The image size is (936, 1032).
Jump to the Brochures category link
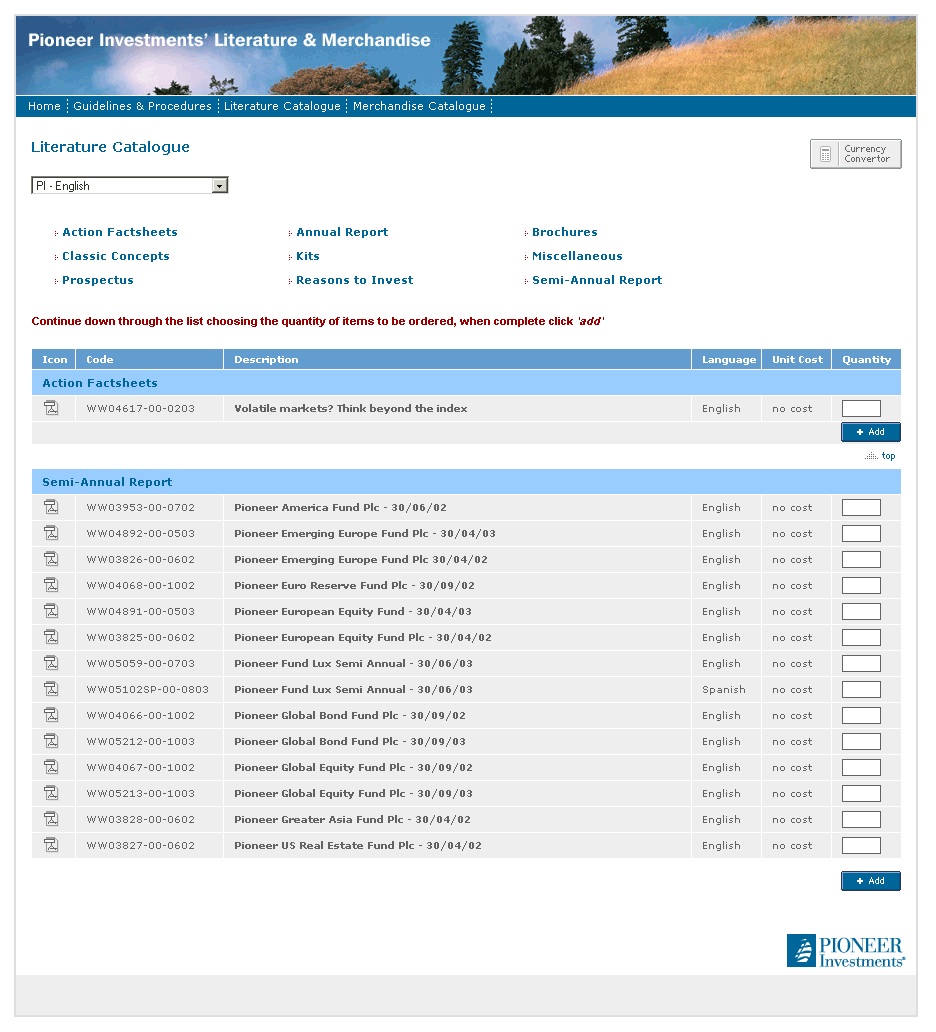click(x=564, y=232)
